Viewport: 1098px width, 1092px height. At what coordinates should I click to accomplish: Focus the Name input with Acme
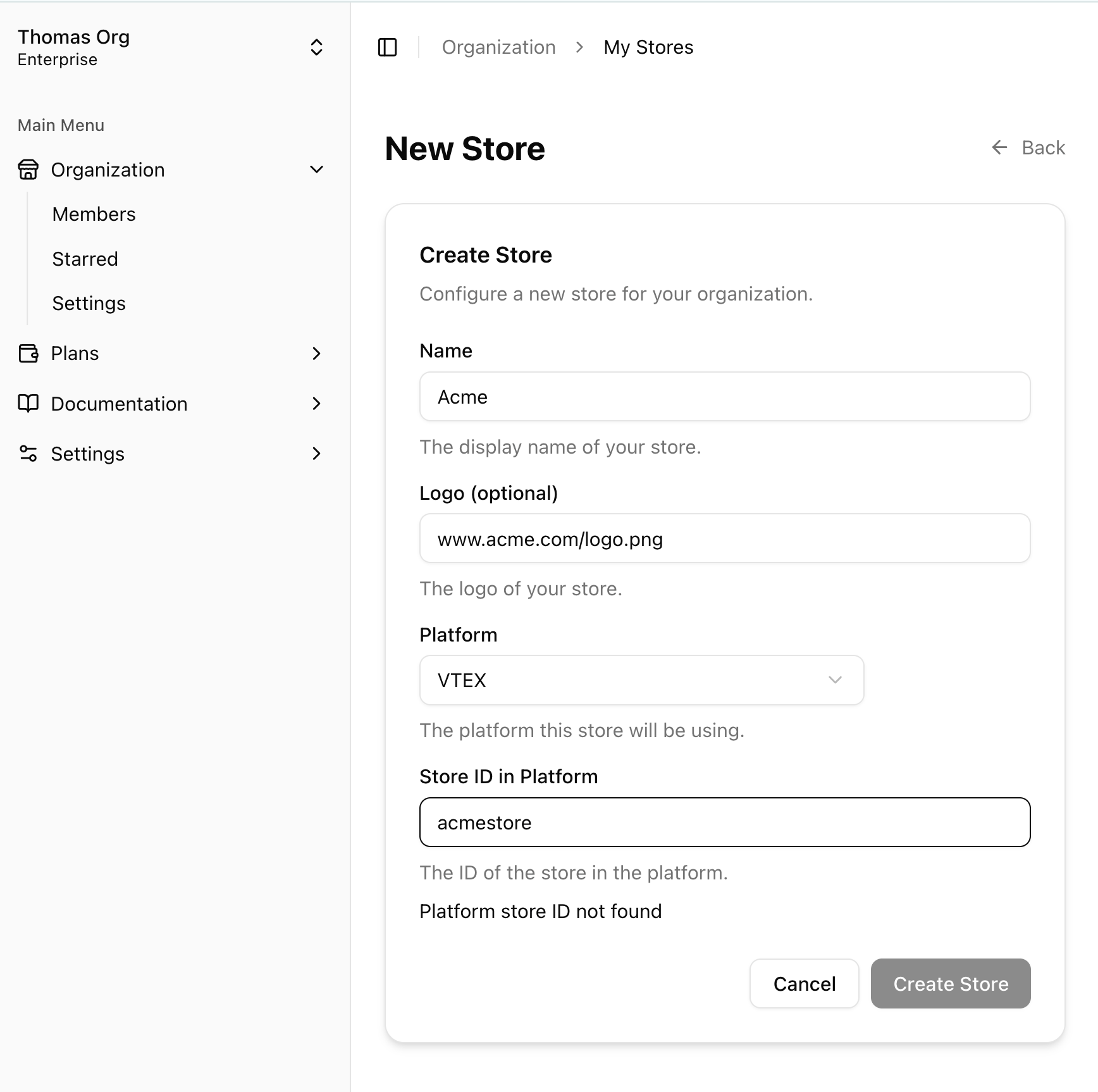[x=725, y=397]
